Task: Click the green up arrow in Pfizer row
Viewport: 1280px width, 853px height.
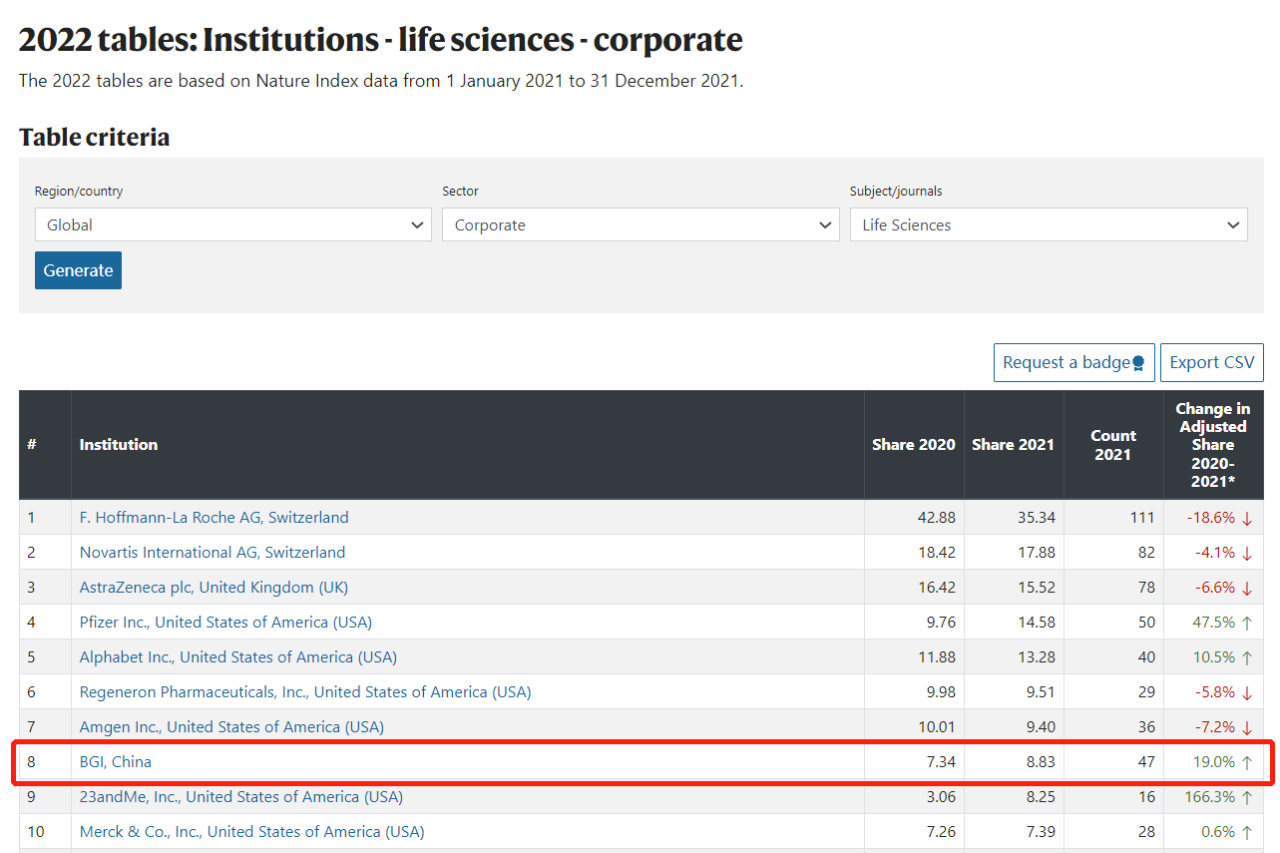Action: click(x=1247, y=622)
